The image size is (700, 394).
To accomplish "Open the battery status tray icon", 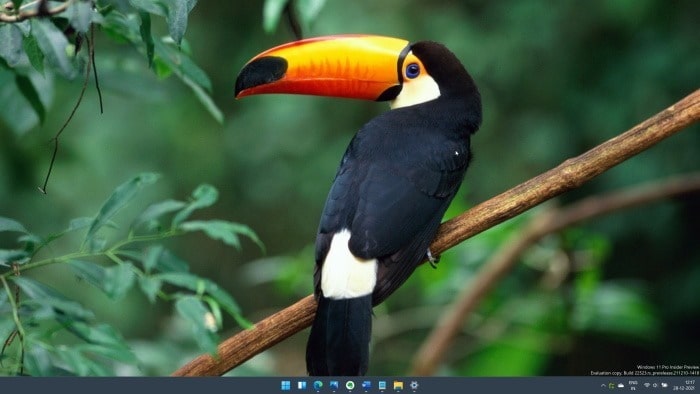I will [x=664, y=385].
